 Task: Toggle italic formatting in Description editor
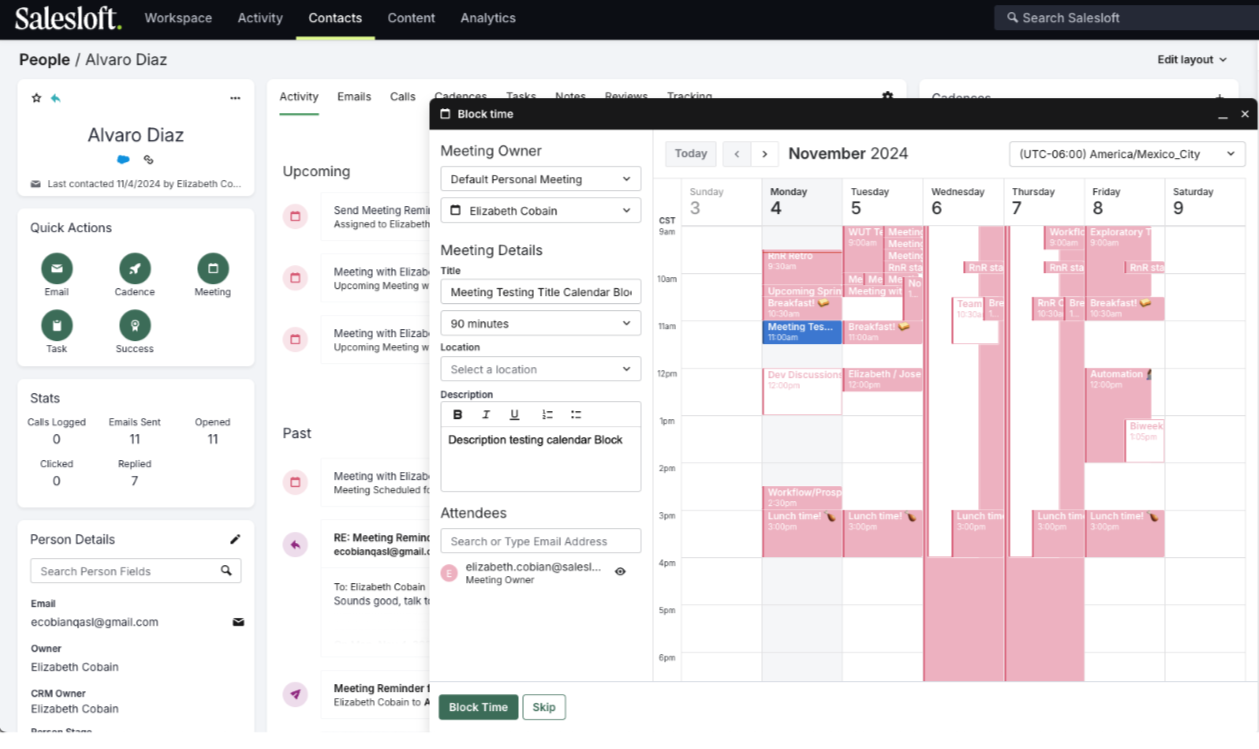[486, 415]
